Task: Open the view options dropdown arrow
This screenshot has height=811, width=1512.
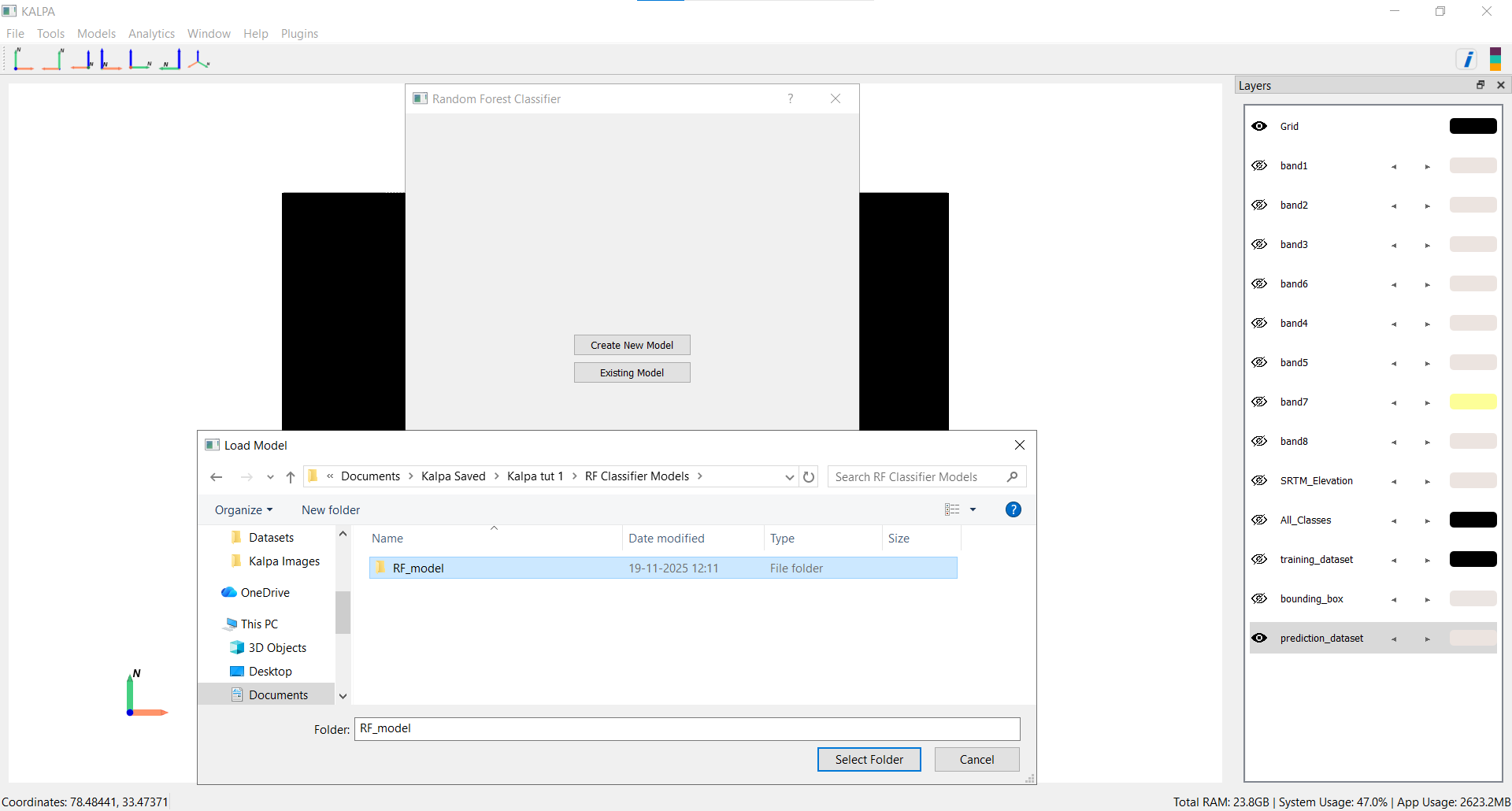Action: [973, 510]
